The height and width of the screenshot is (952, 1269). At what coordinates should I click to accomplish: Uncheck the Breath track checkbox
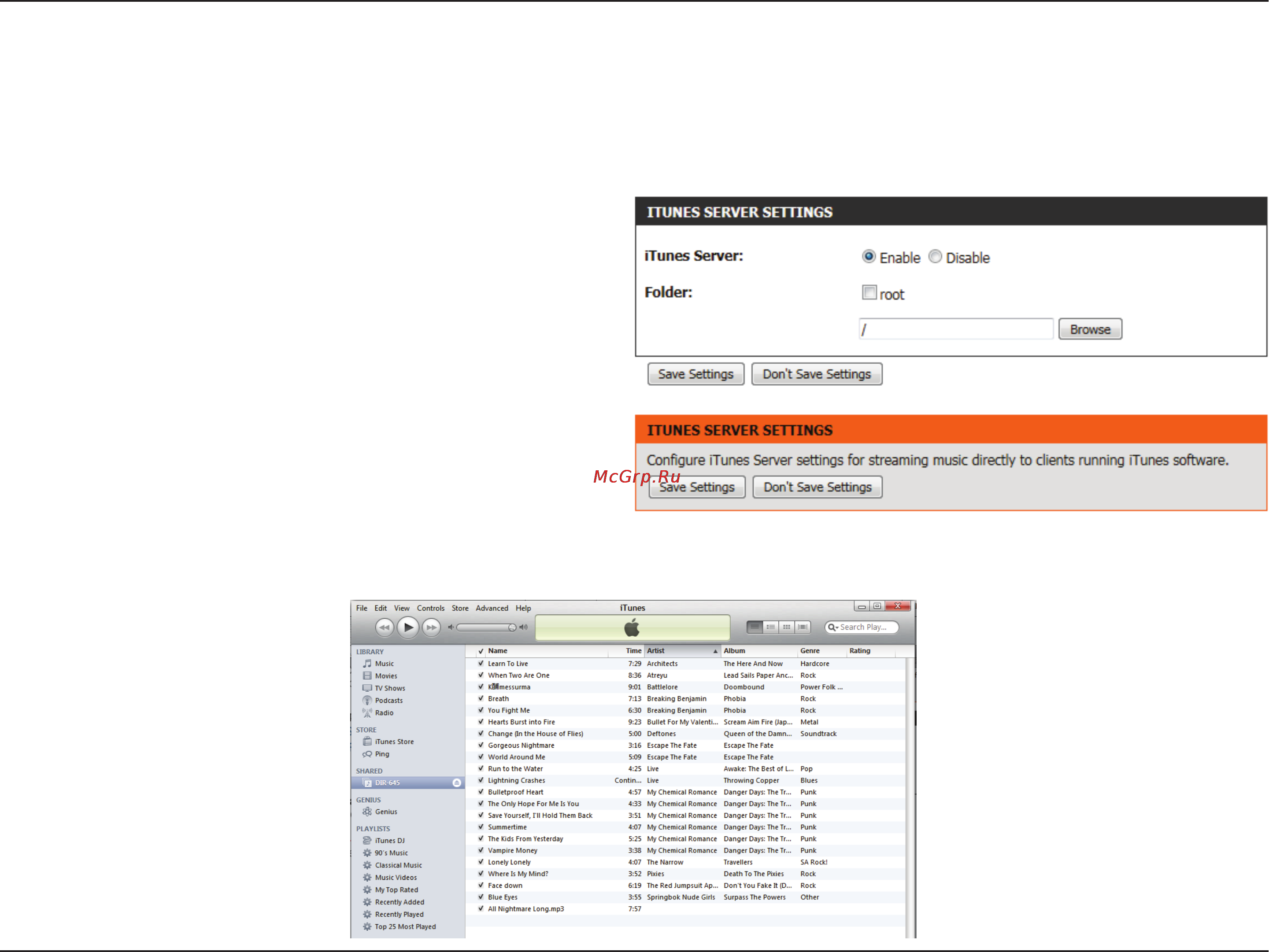click(x=481, y=698)
